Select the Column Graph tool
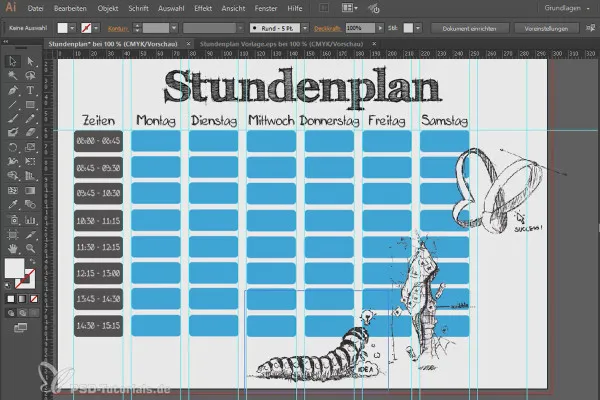The height and width of the screenshot is (400, 600). click(30, 220)
